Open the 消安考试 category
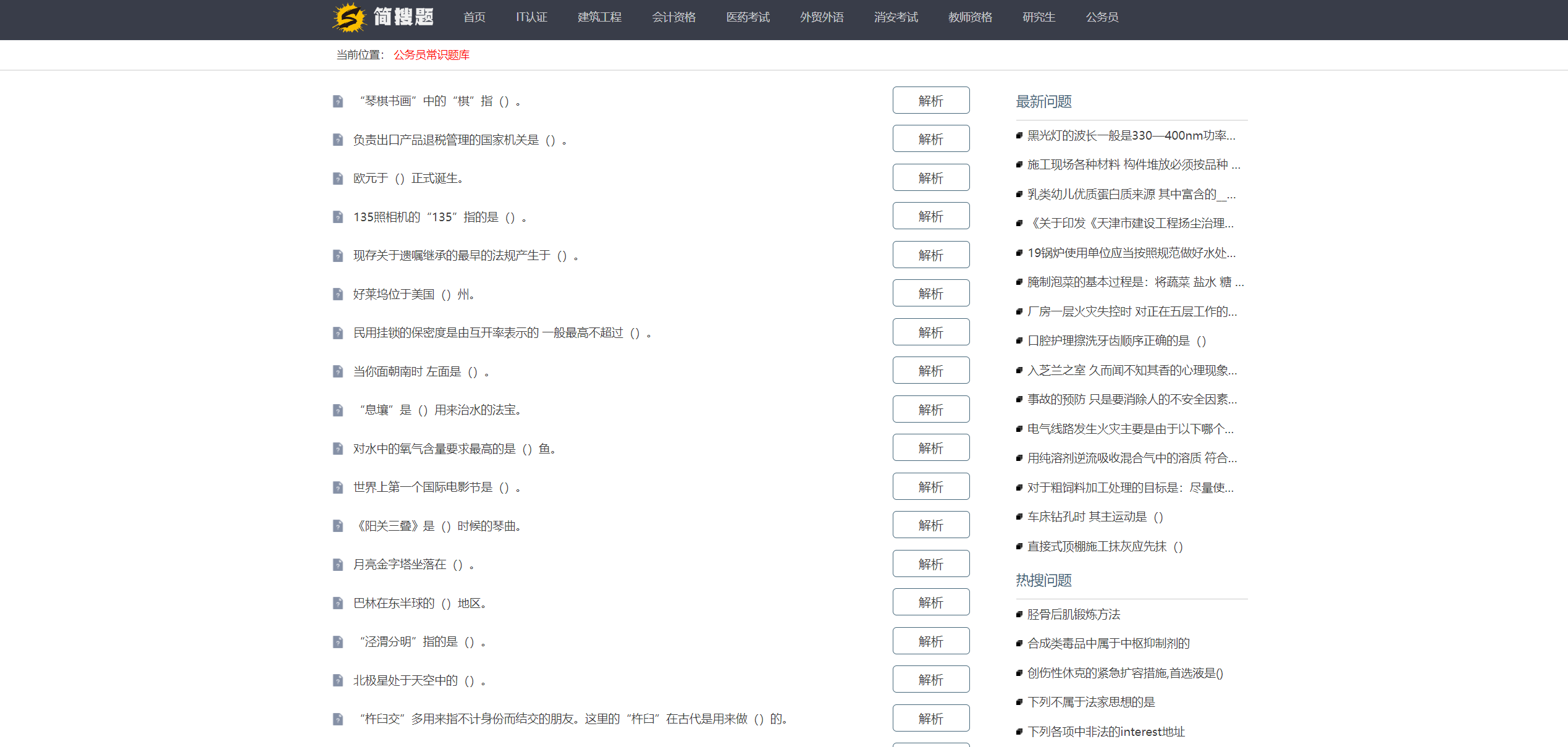Viewport: 1568px width, 747px height. click(x=896, y=17)
